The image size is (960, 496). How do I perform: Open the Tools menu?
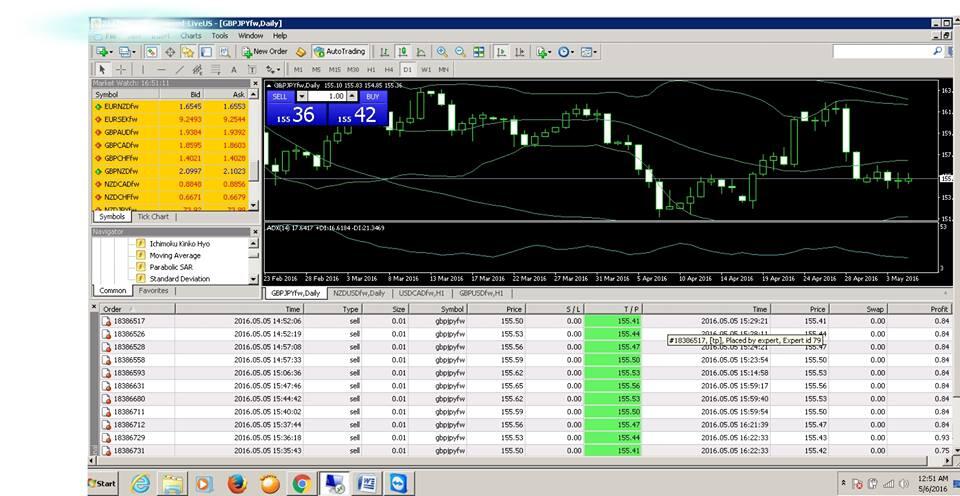[220, 36]
